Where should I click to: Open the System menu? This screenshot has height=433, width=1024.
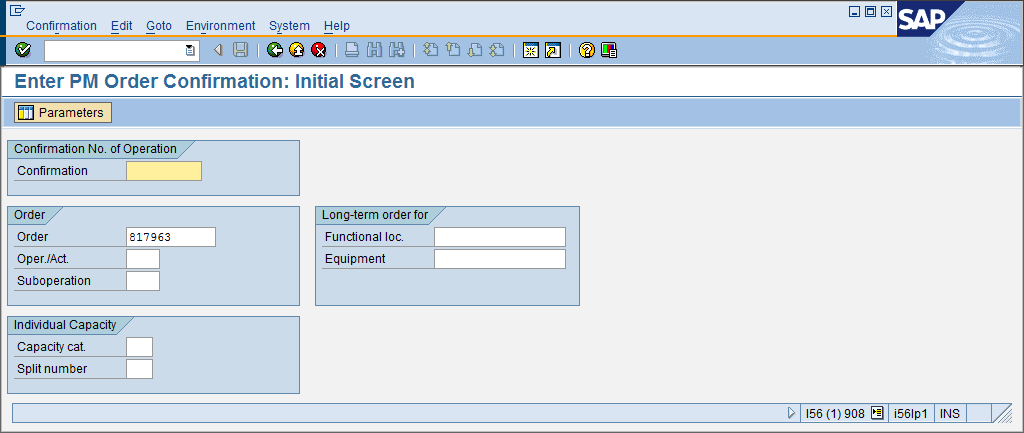point(289,26)
